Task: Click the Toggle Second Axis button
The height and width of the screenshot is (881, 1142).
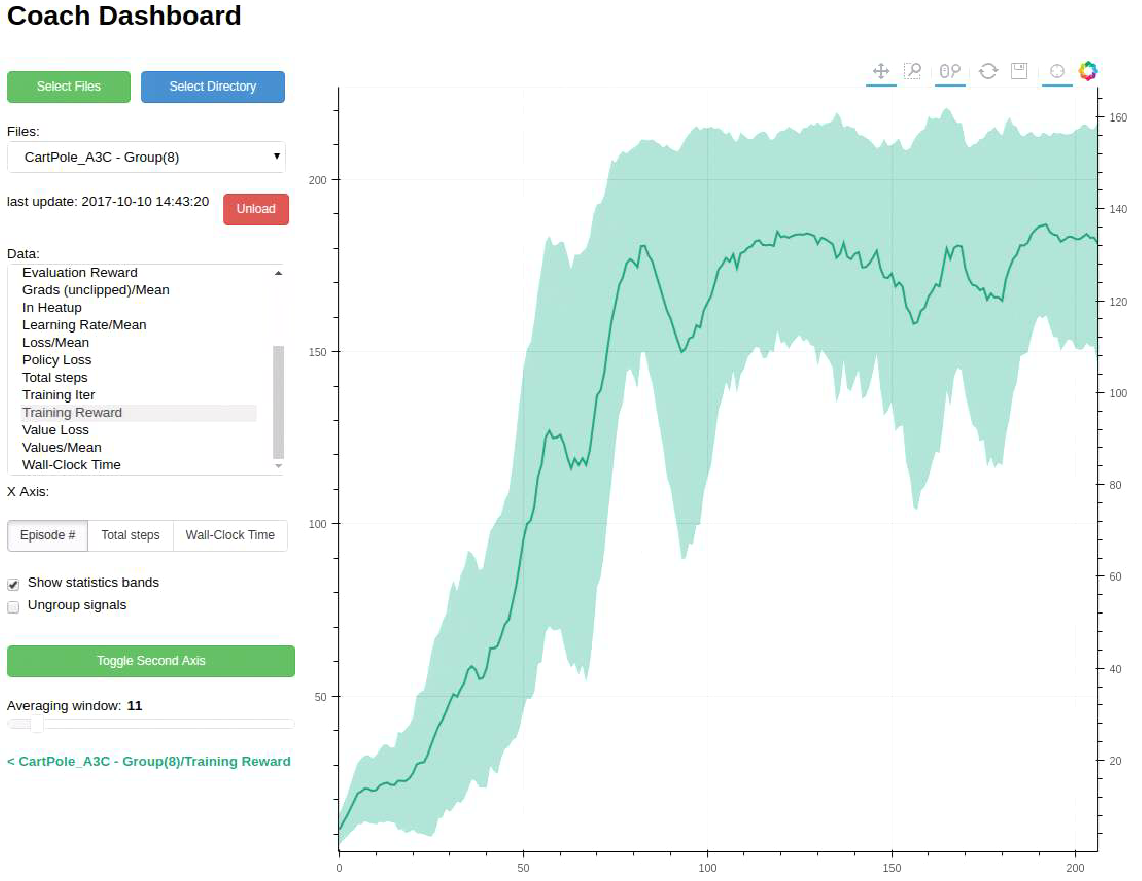Action: pyautogui.click(x=150, y=661)
